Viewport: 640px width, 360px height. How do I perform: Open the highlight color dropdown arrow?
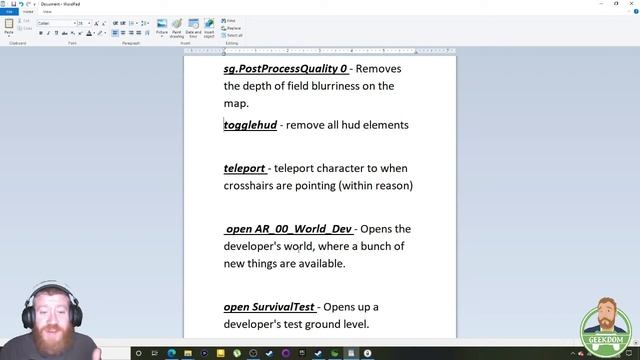click(x=105, y=33)
